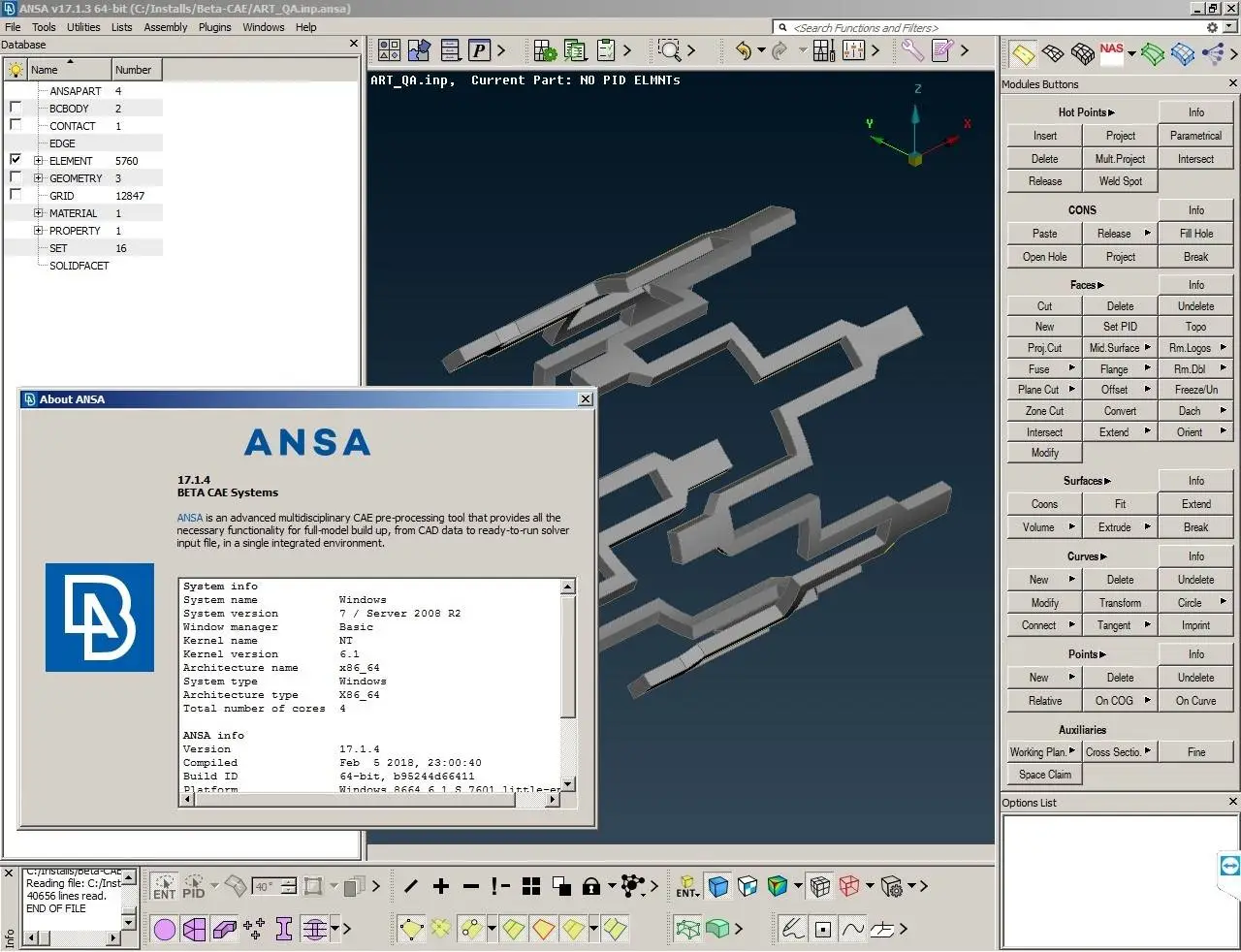Click the freehand sketch pen icon
This screenshot has height=952, width=1241.
click(x=793, y=930)
